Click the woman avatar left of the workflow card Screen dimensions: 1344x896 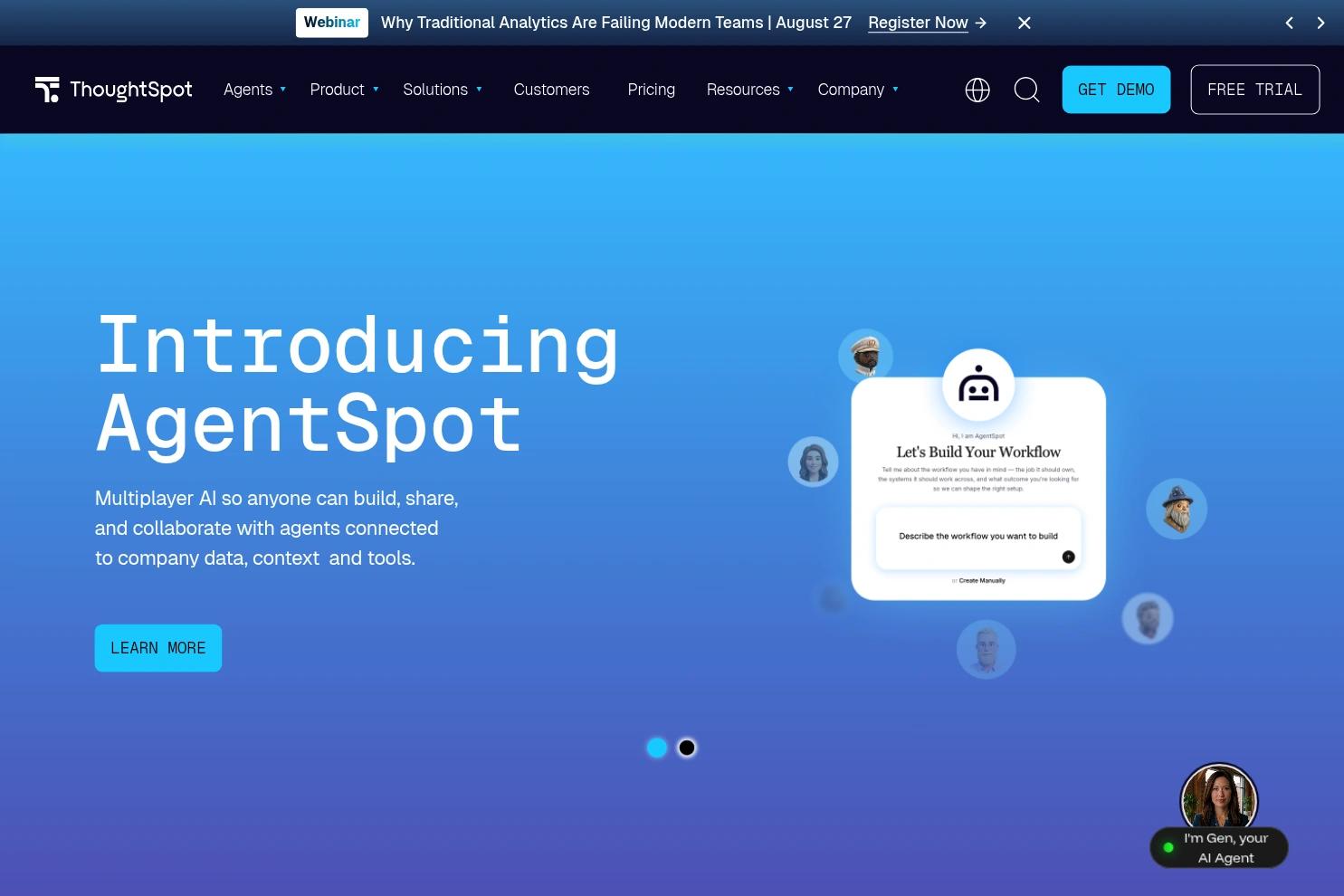click(x=814, y=462)
